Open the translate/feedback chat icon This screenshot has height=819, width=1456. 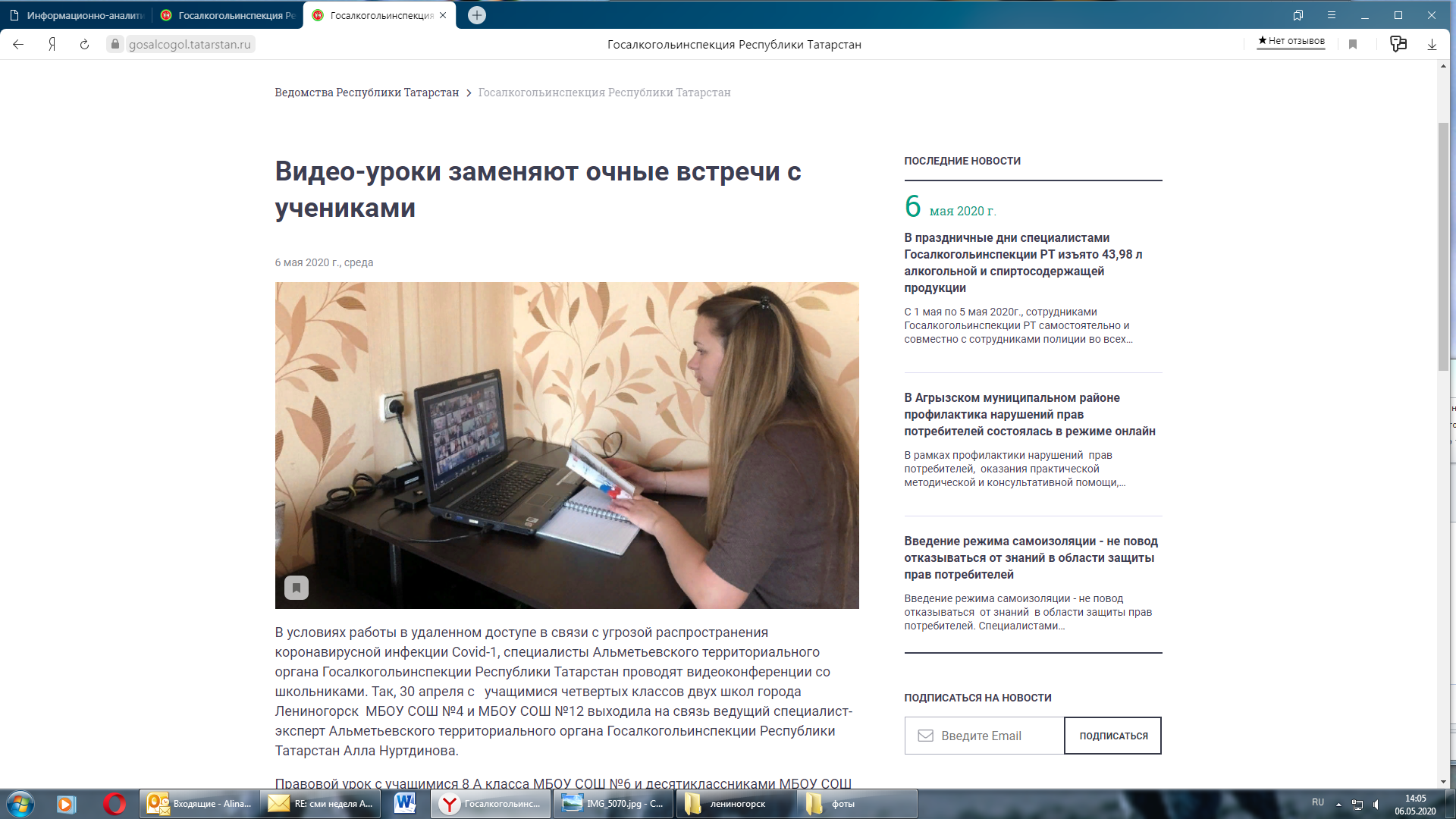(1398, 44)
